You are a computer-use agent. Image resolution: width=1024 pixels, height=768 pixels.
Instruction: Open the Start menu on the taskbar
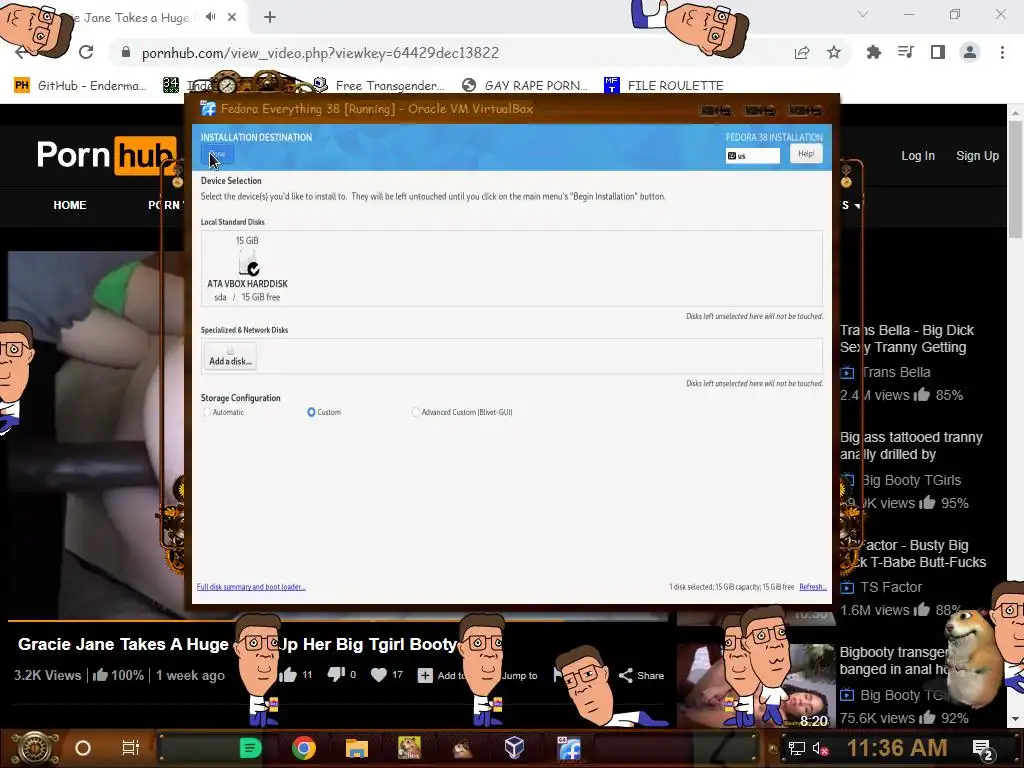pyautogui.click(x=35, y=748)
